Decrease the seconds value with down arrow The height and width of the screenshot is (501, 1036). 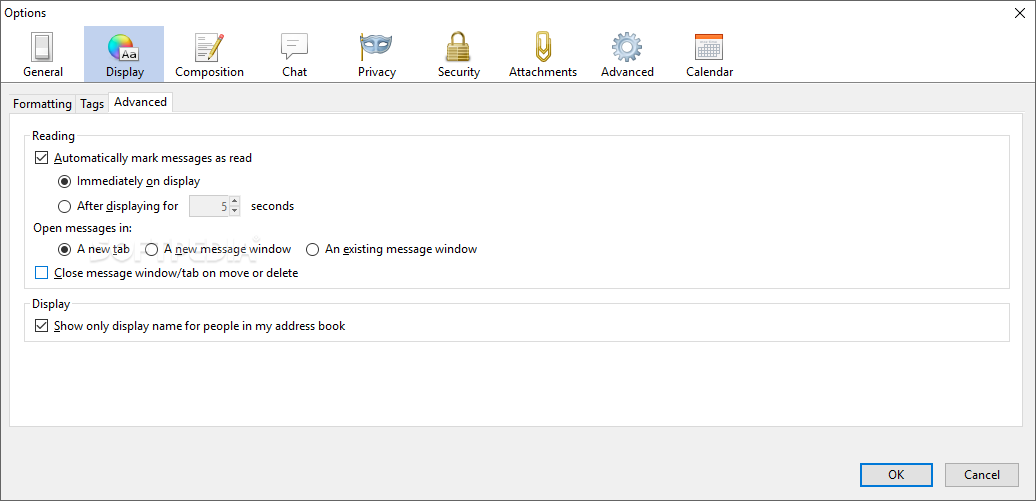point(235,211)
